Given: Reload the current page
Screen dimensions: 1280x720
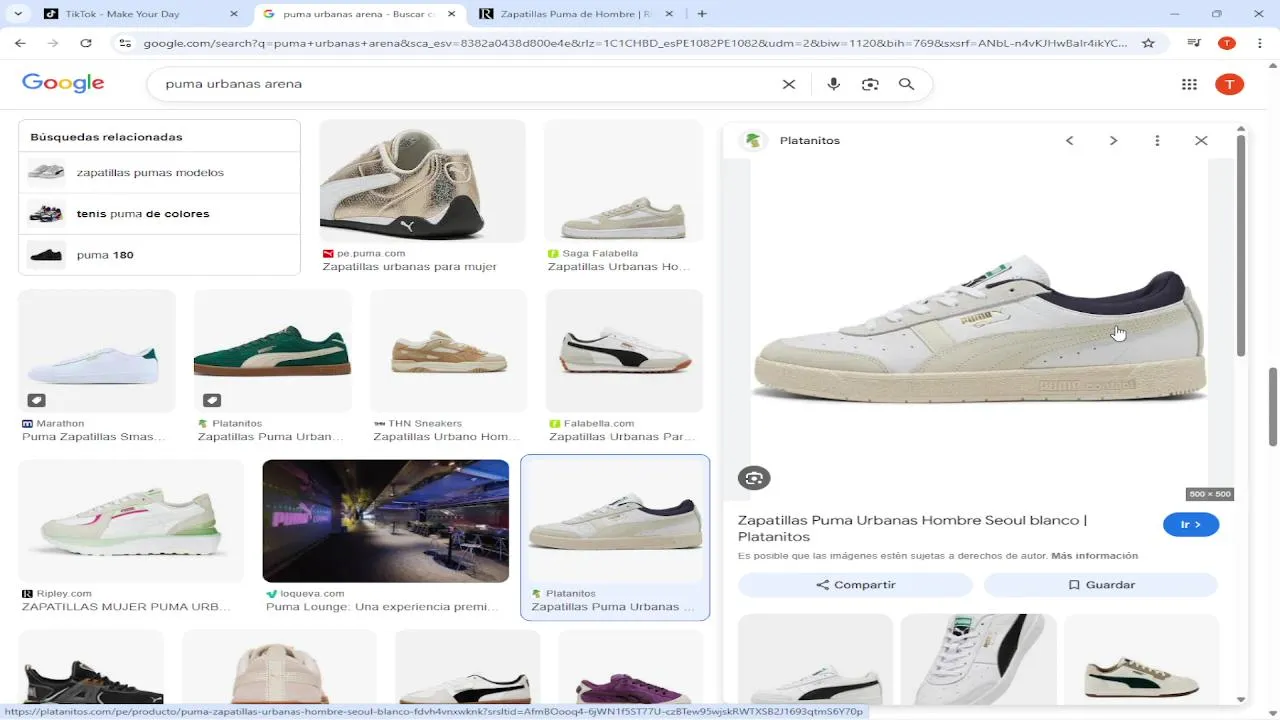Looking at the screenshot, I should click(86, 43).
